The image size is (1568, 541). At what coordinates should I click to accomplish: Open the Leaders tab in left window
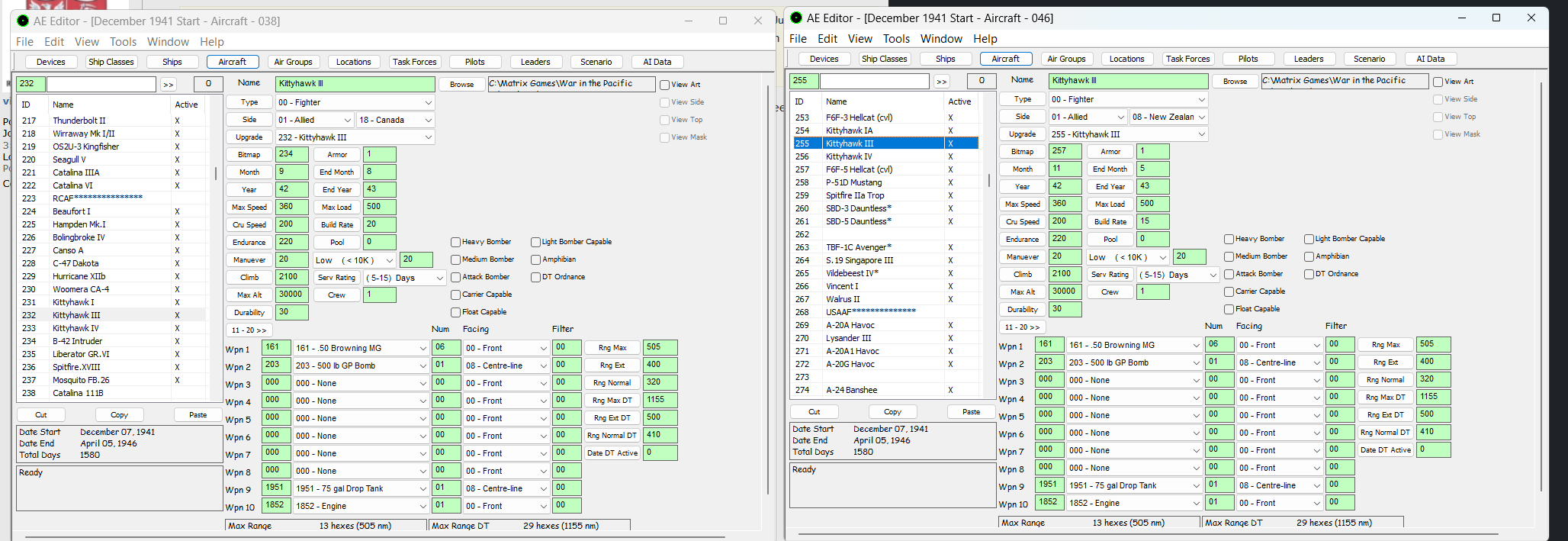coord(535,62)
